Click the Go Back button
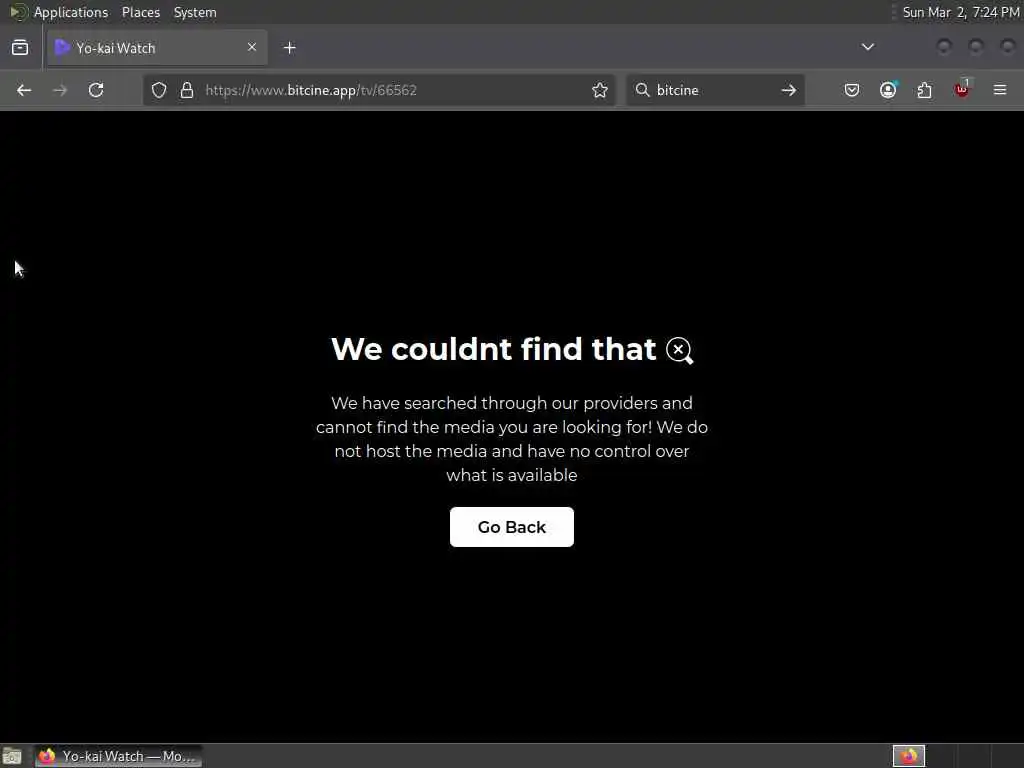This screenshot has height=768, width=1024. (512, 527)
